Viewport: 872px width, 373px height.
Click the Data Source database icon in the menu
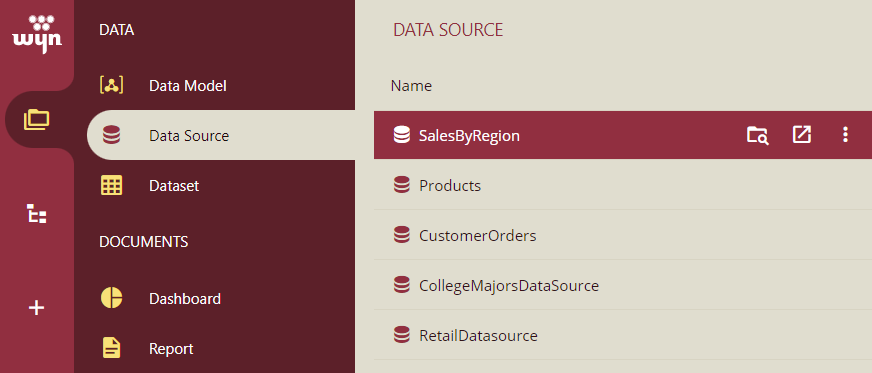tap(111, 135)
